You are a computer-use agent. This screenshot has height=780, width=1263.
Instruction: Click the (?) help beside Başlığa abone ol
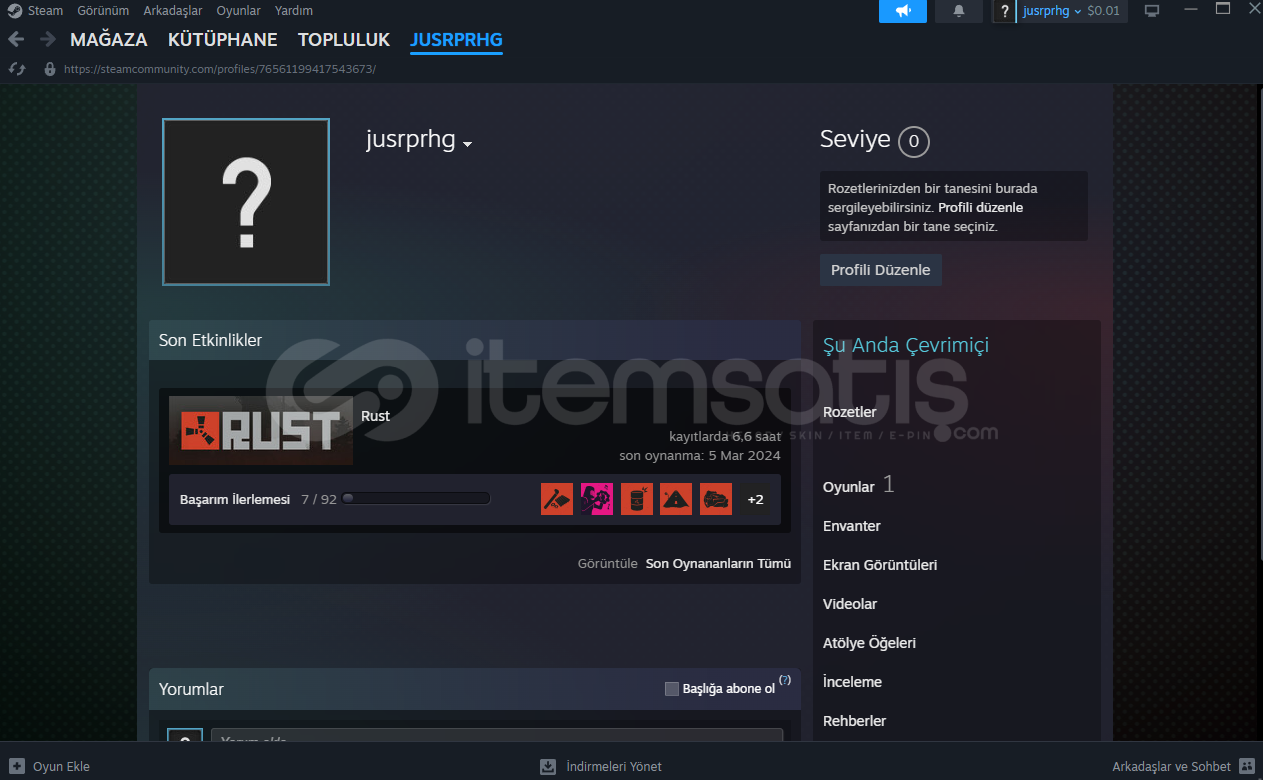(785, 680)
